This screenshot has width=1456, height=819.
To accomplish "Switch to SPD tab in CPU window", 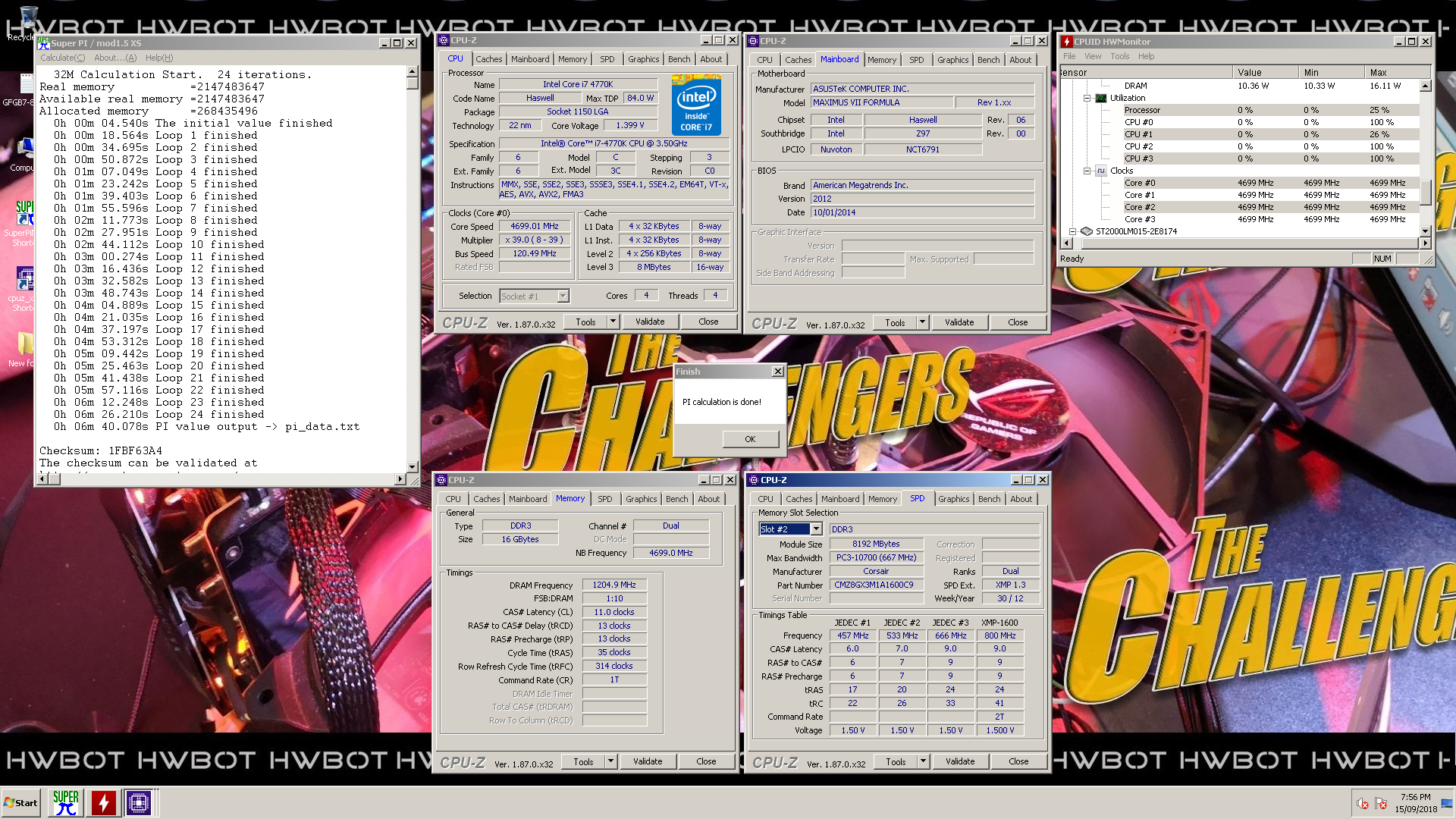I will [x=607, y=59].
